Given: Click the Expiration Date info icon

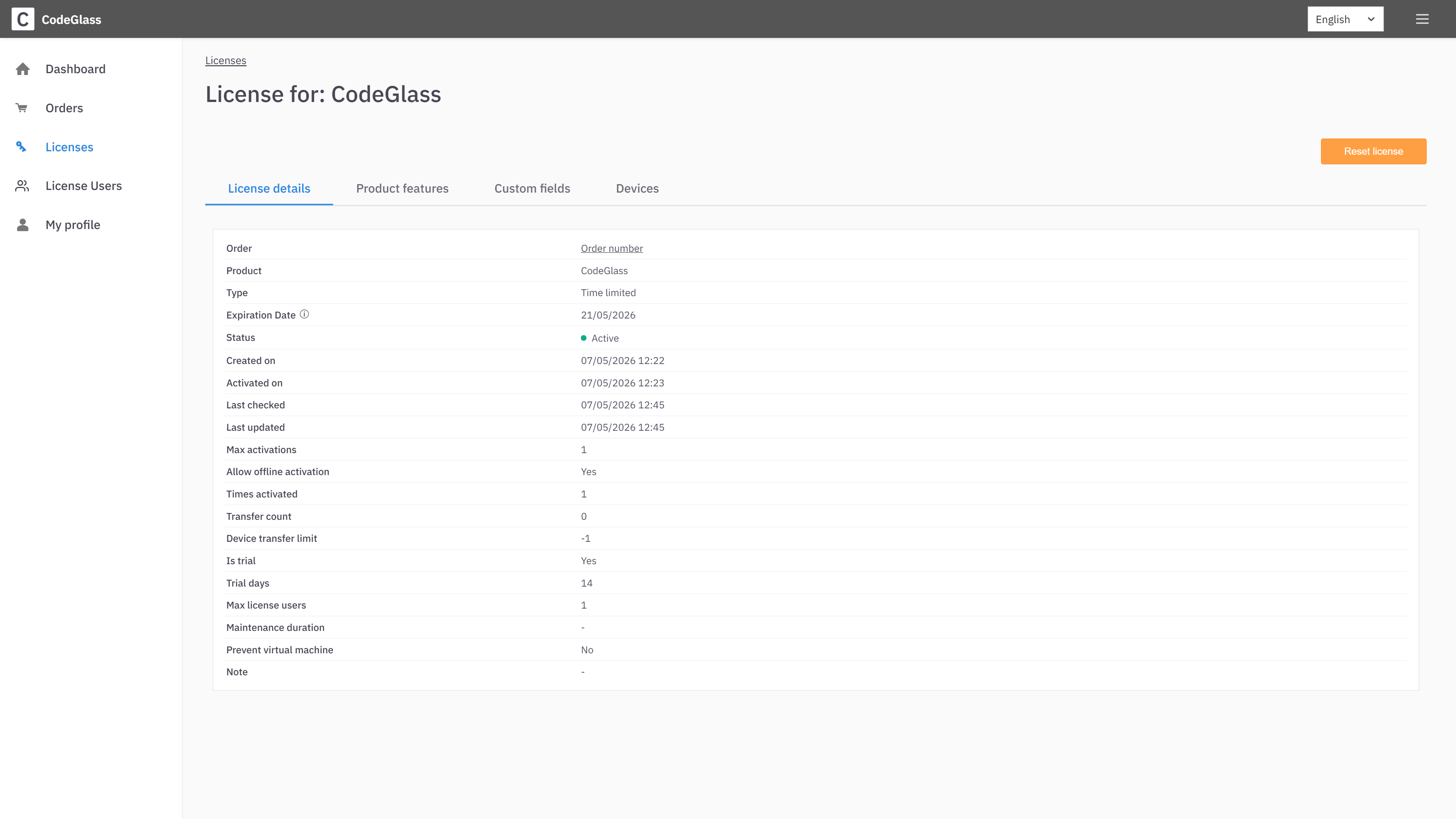Looking at the screenshot, I should 304,314.
